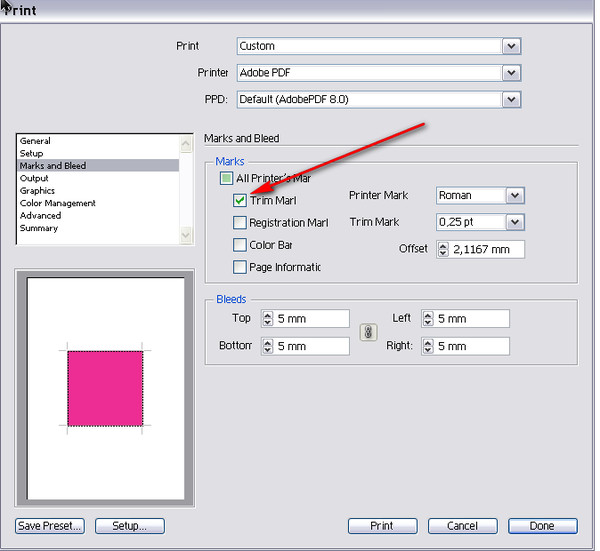Click the Right bleed stepper arrows
Viewport: 600px width, 551px height.
point(428,346)
